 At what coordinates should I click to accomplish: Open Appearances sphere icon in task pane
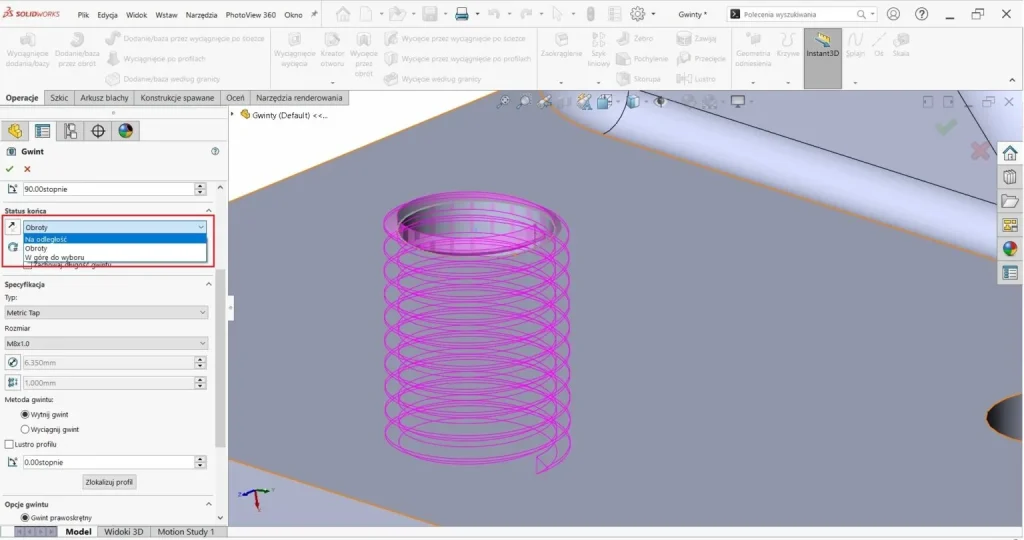click(1010, 249)
